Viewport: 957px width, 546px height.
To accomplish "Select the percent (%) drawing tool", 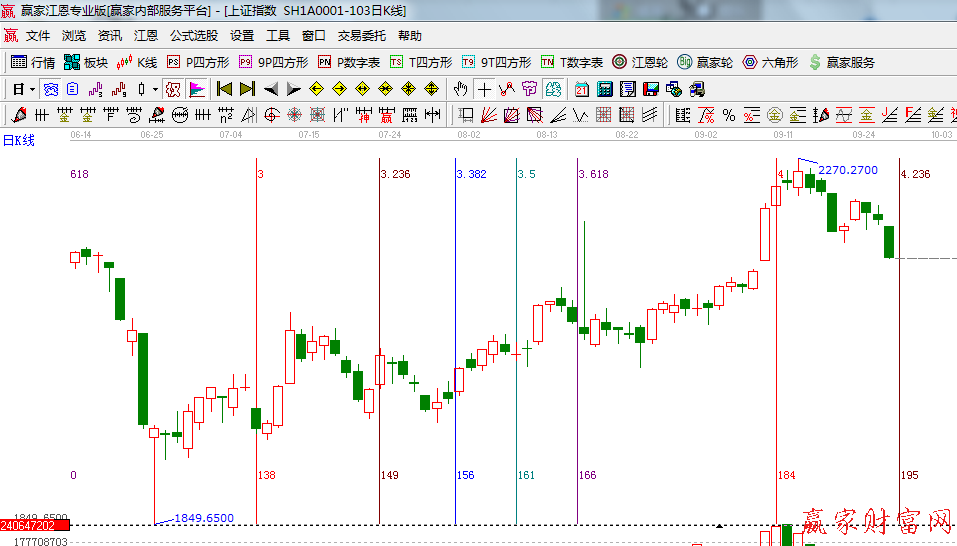I will (x=729, y=115).
